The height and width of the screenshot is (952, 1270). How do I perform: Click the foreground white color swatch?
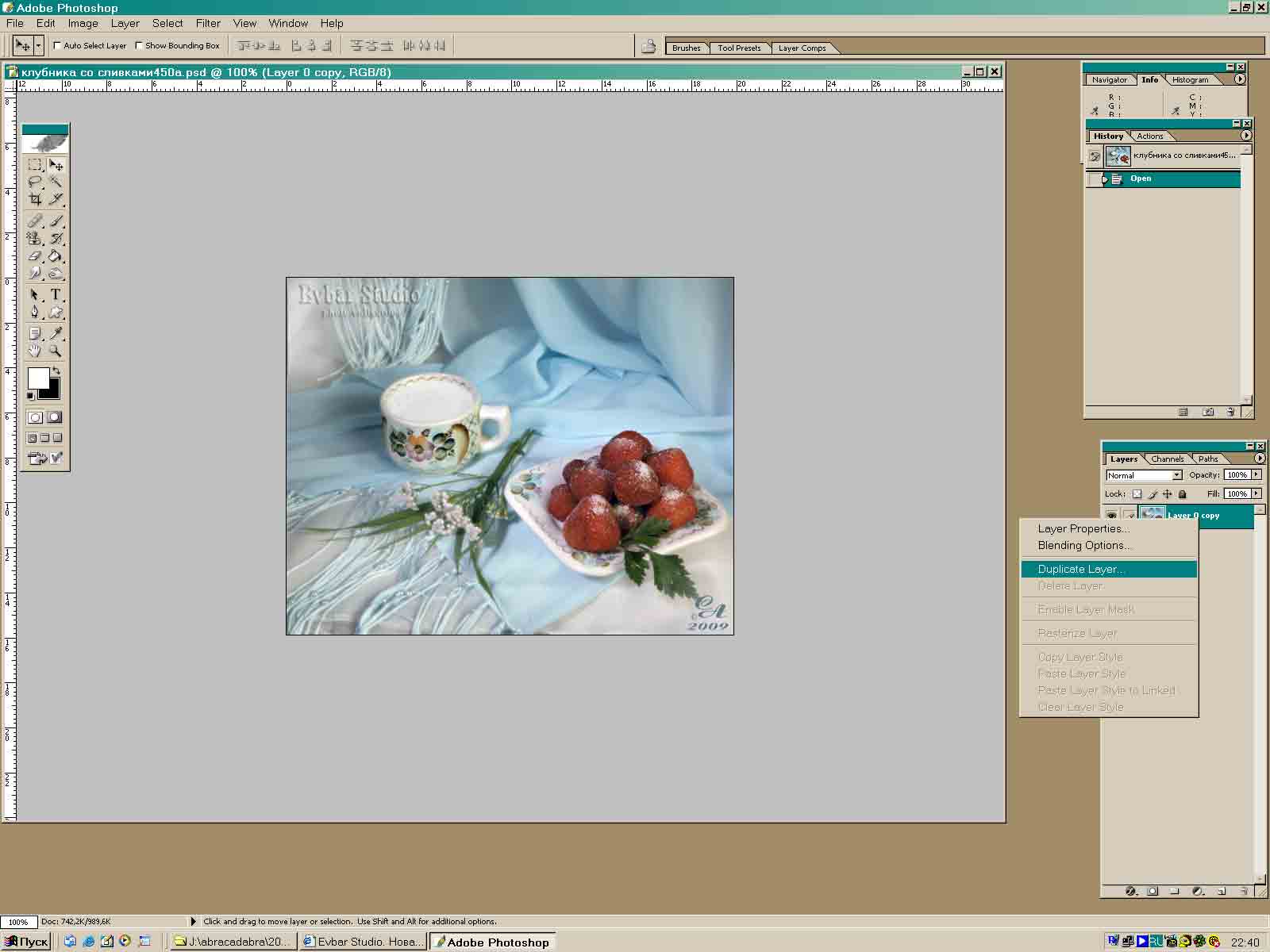(38, 378)
